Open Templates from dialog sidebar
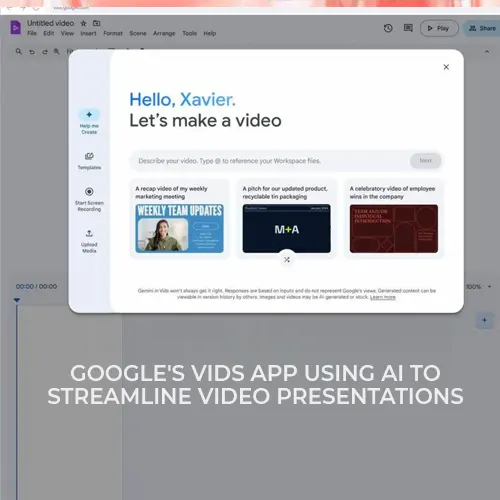This screenshot has height=500, width=500. [89, 161]
